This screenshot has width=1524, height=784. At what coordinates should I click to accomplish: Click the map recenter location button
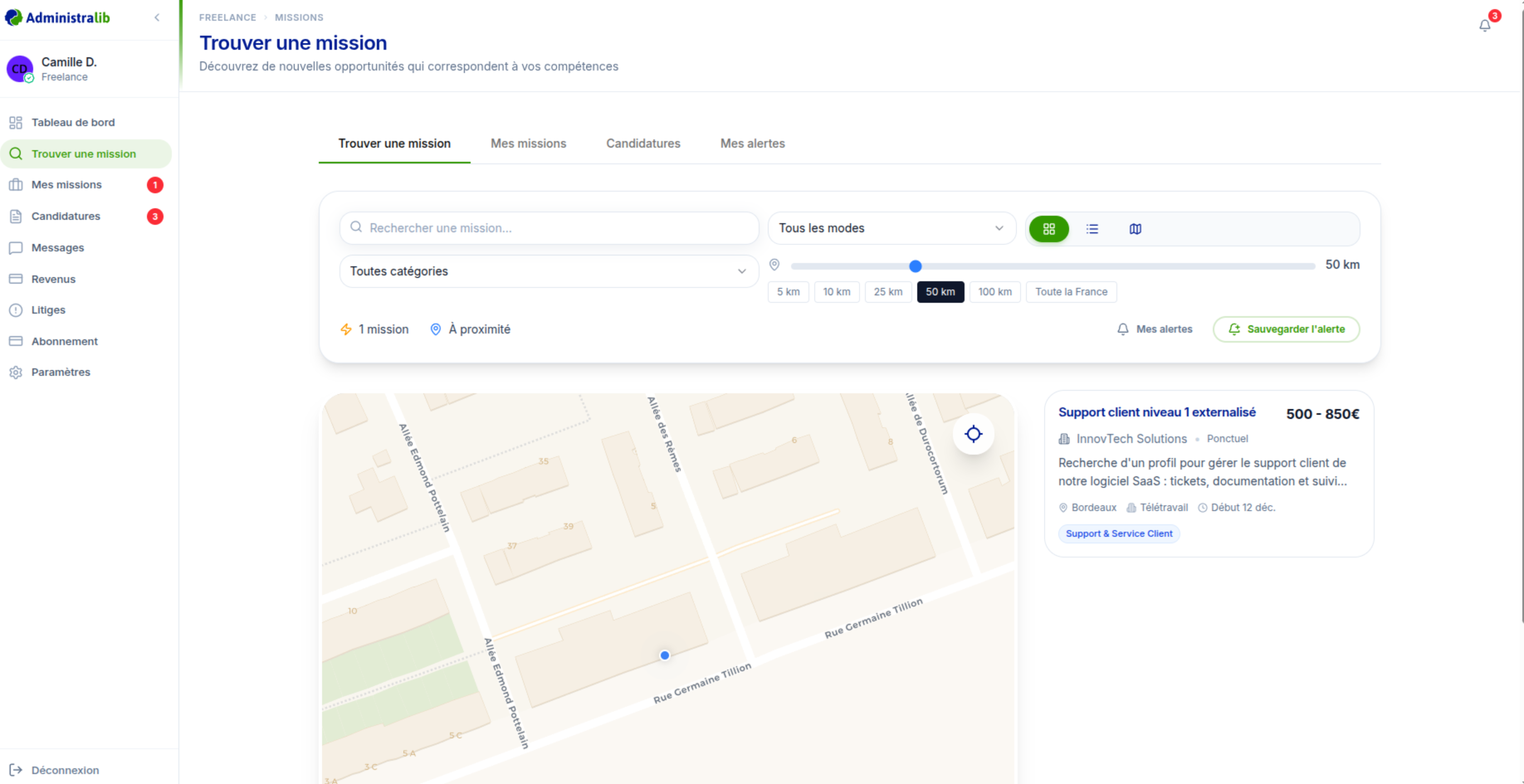tap(973, 434)
